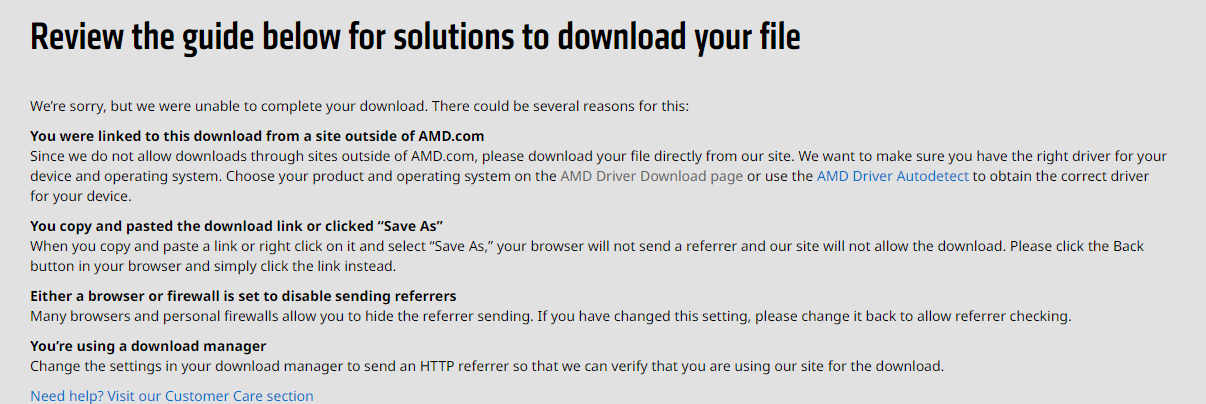Click the "Change the settings" sentence
This screenshot has width=1206, height=404.
click(487, 366)
